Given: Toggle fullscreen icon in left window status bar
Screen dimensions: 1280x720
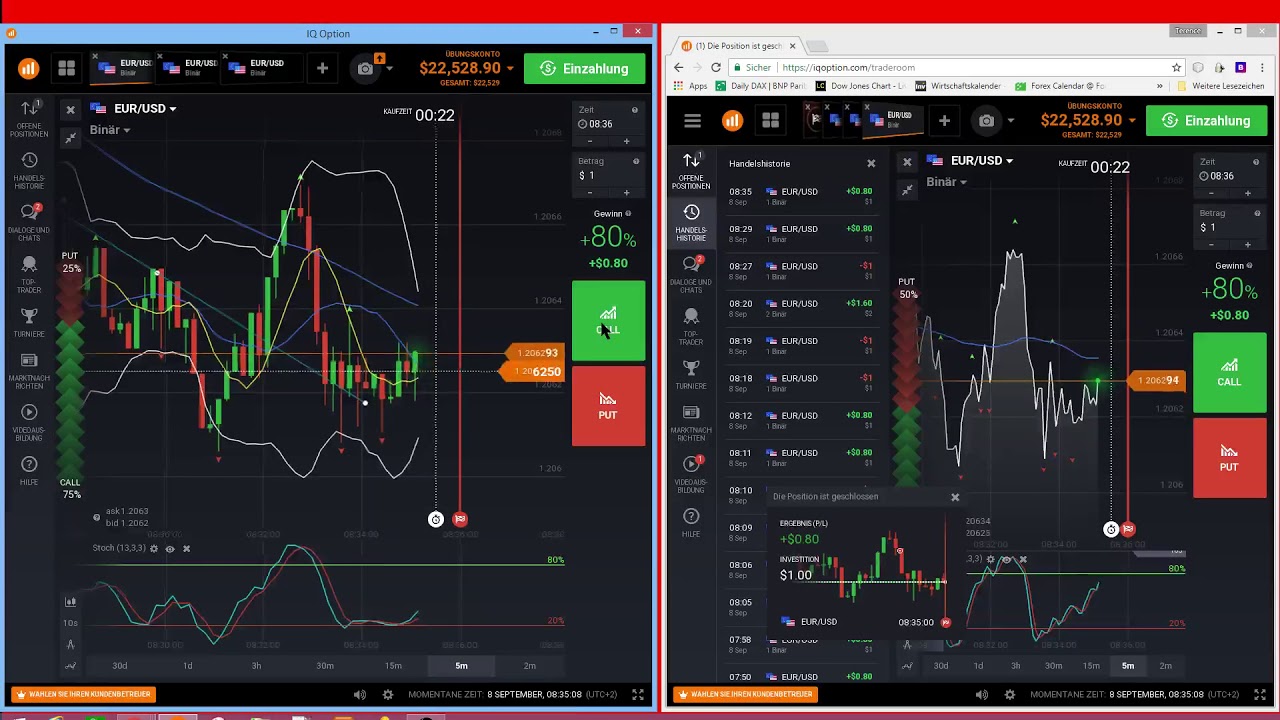Looking at the screenshot, I should (638, 694).
